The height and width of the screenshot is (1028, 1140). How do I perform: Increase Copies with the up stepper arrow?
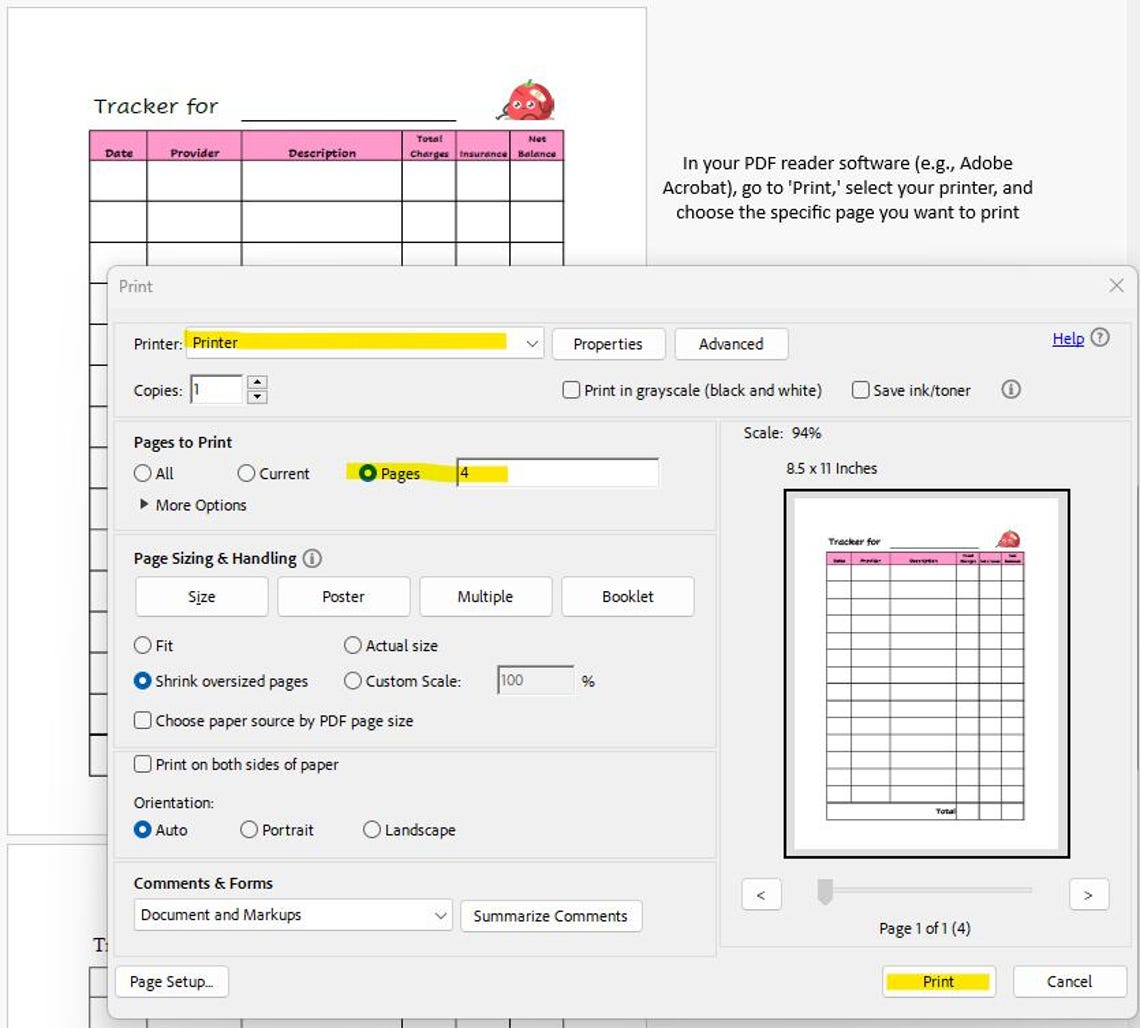click(x=259, y=383)
